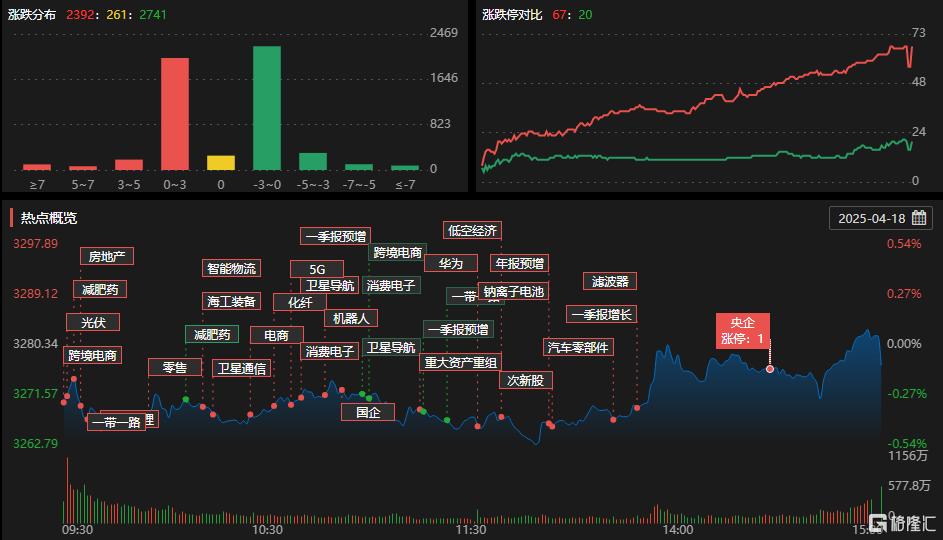The height and width of the screenshot is (540, 943).
Task: Open the 2025-04-18 date picker field
Action: point(870,218)
